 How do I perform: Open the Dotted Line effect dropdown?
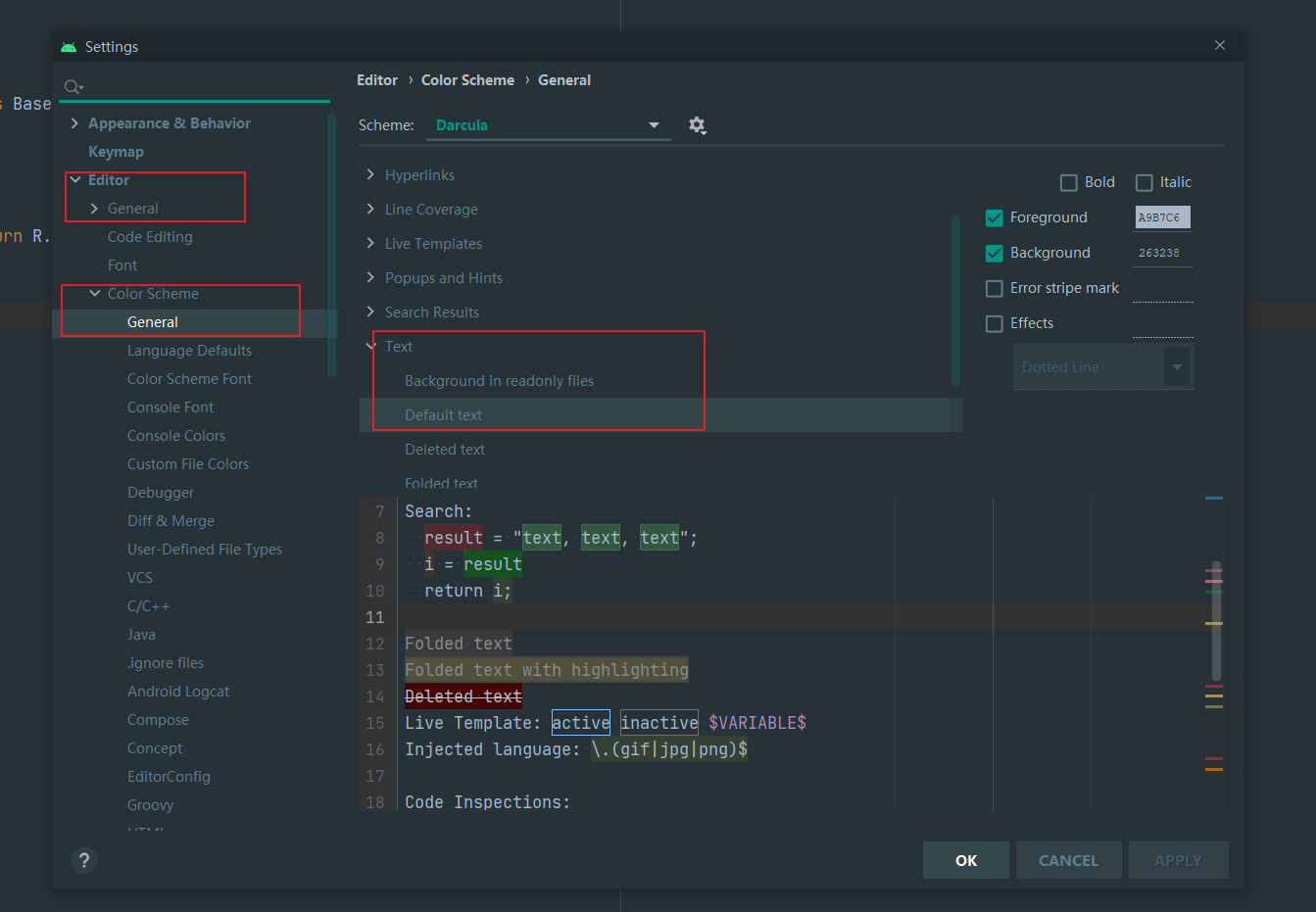[x=1179, y=366]
